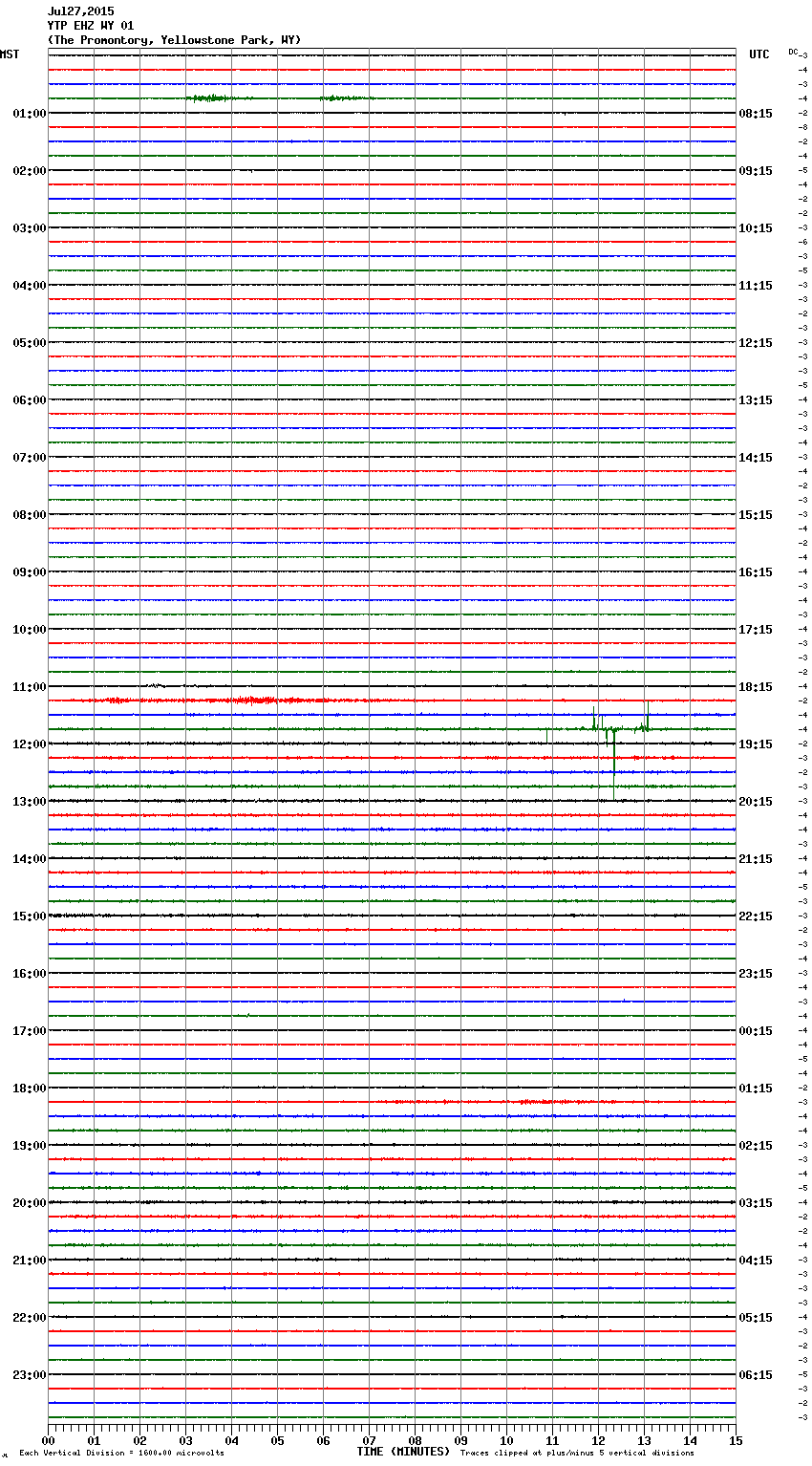
Task: Click minute 05 tick label on bottom axis
Action: [277, 1440]
